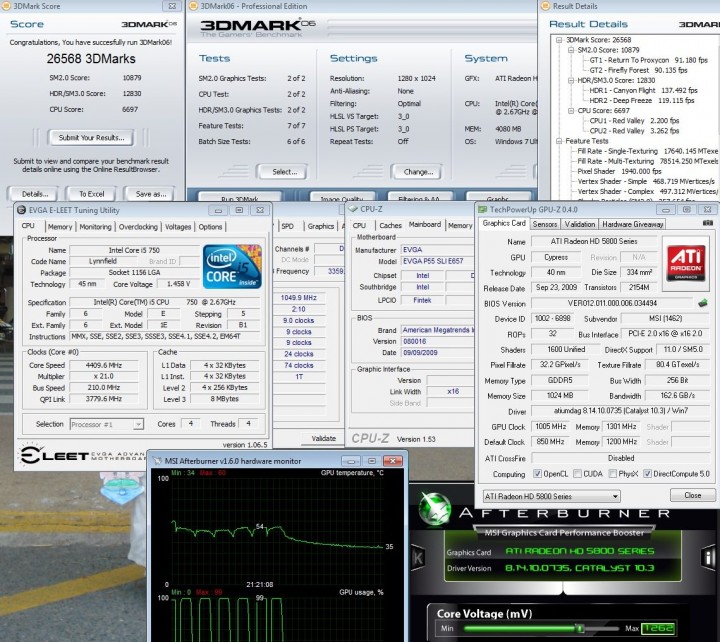Select 'CPU1 - Red Valley' result row
This screenshot has width=720, height=642.
tap(634, 121)
